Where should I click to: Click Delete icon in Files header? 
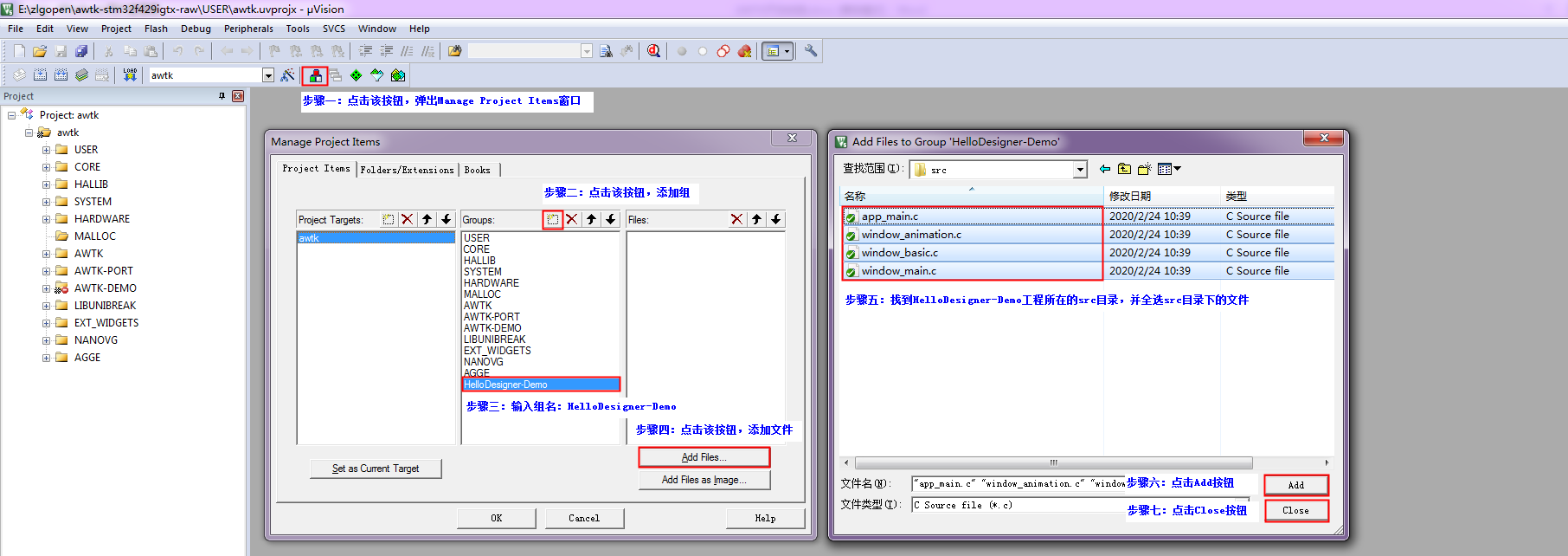click(736, 219)
